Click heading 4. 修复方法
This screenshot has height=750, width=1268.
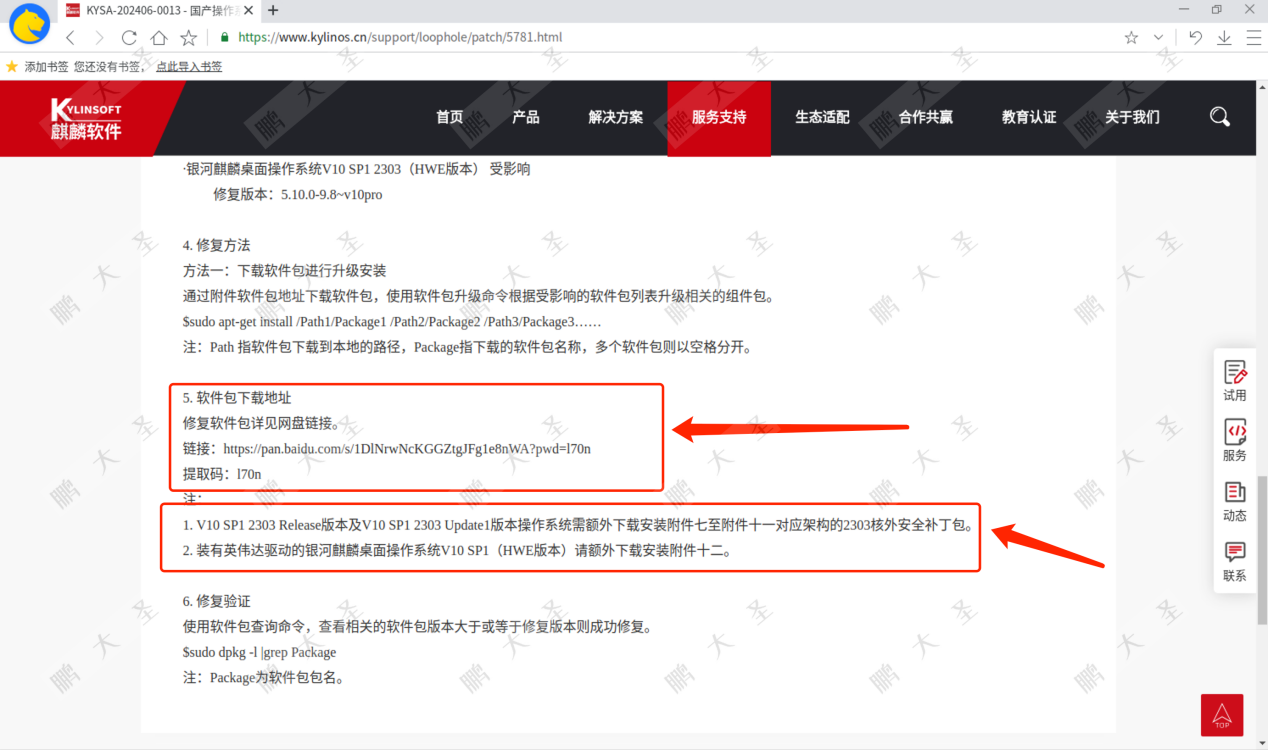click(x=217, y=245)
